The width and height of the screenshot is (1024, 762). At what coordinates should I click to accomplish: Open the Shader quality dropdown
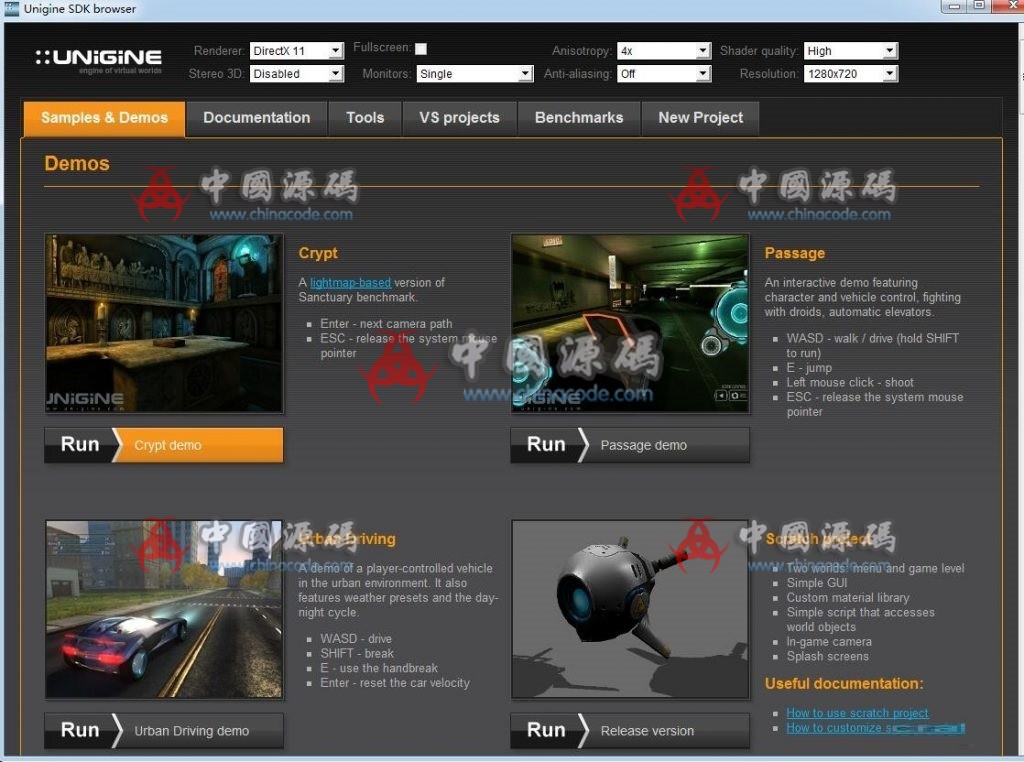point(851,51)
